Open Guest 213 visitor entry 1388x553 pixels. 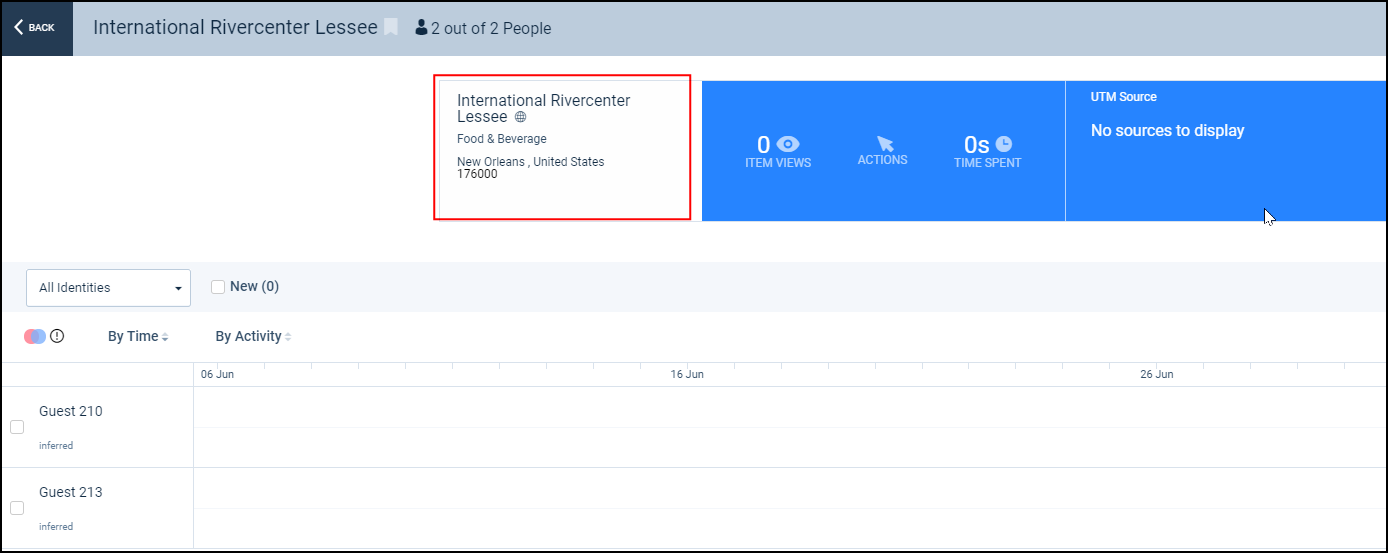coord(71,492)
